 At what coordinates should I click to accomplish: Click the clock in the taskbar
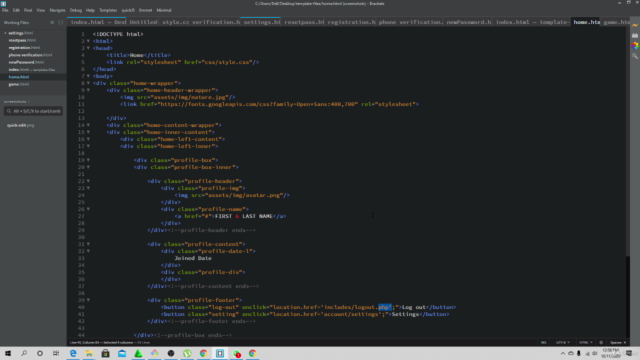611,353
